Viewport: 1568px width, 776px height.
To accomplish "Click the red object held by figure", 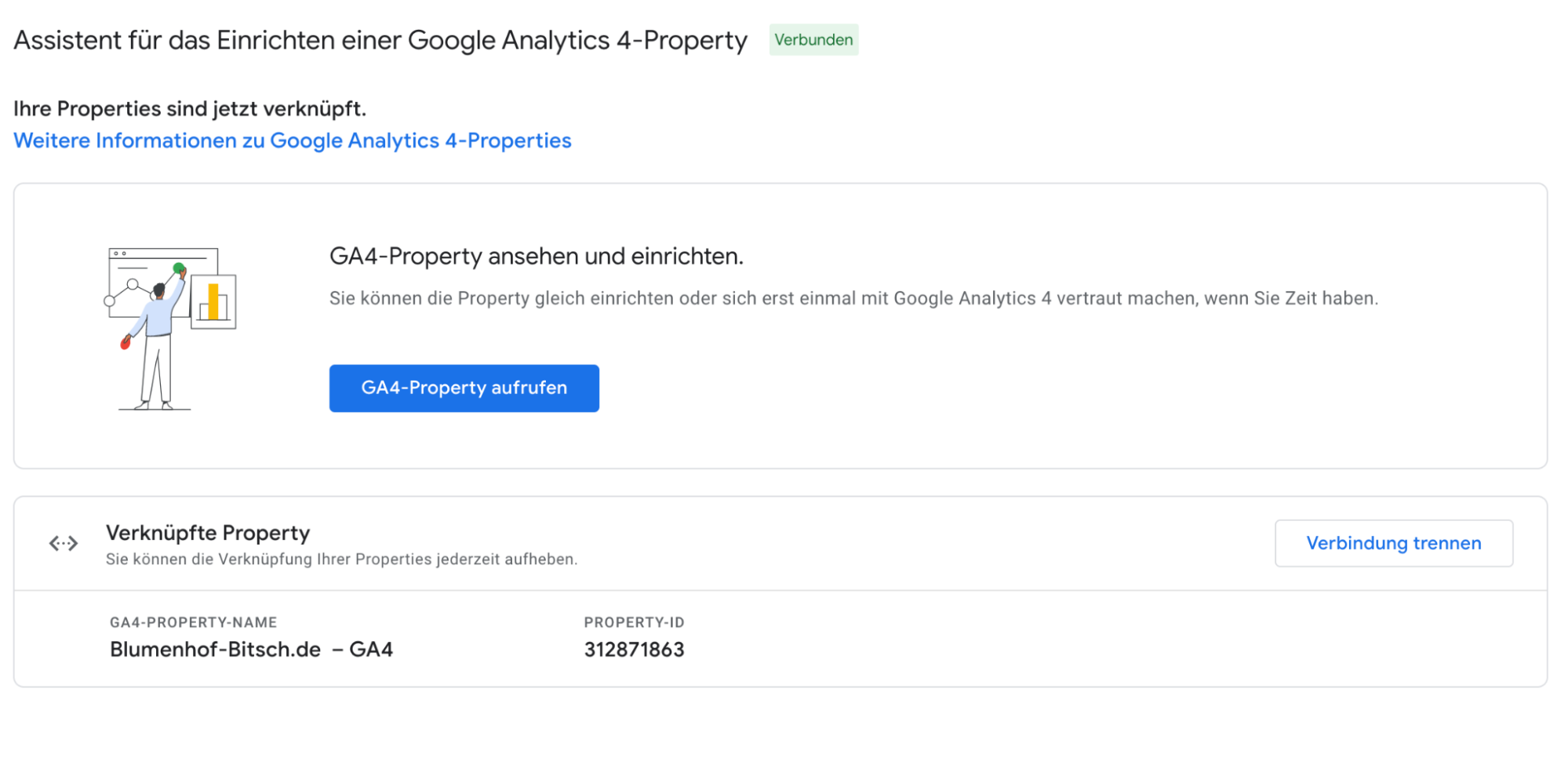I will click(x=125, y=342).
